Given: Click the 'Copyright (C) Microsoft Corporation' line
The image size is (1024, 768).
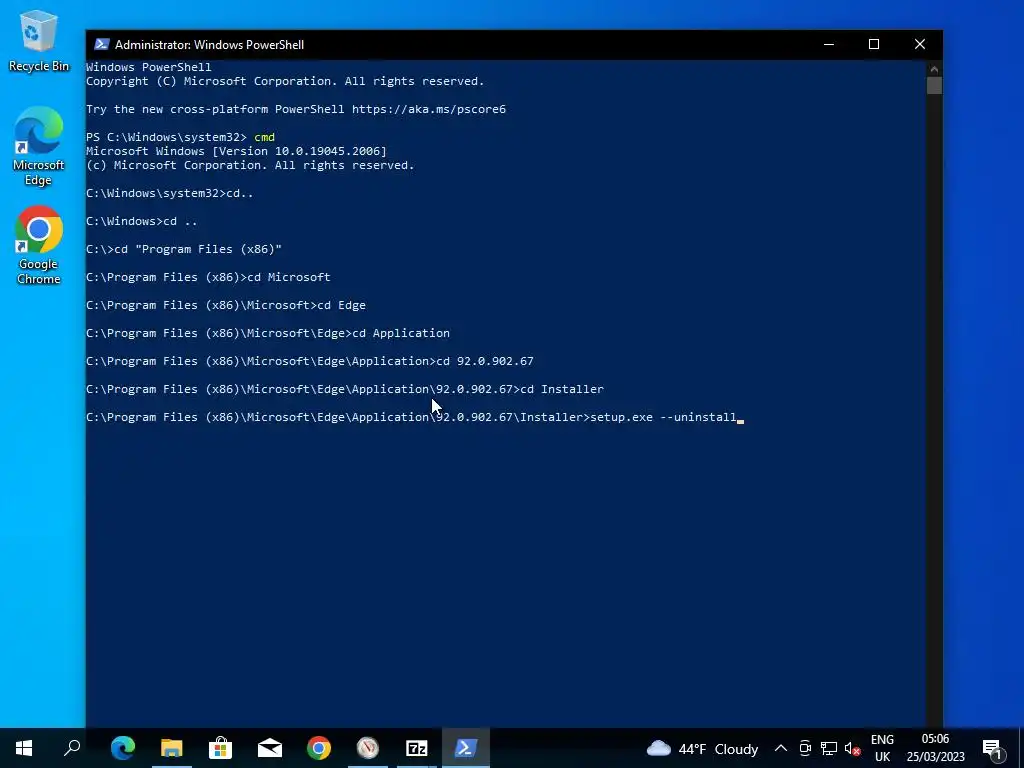Looking at the screenshot, I should pos(285,81).
